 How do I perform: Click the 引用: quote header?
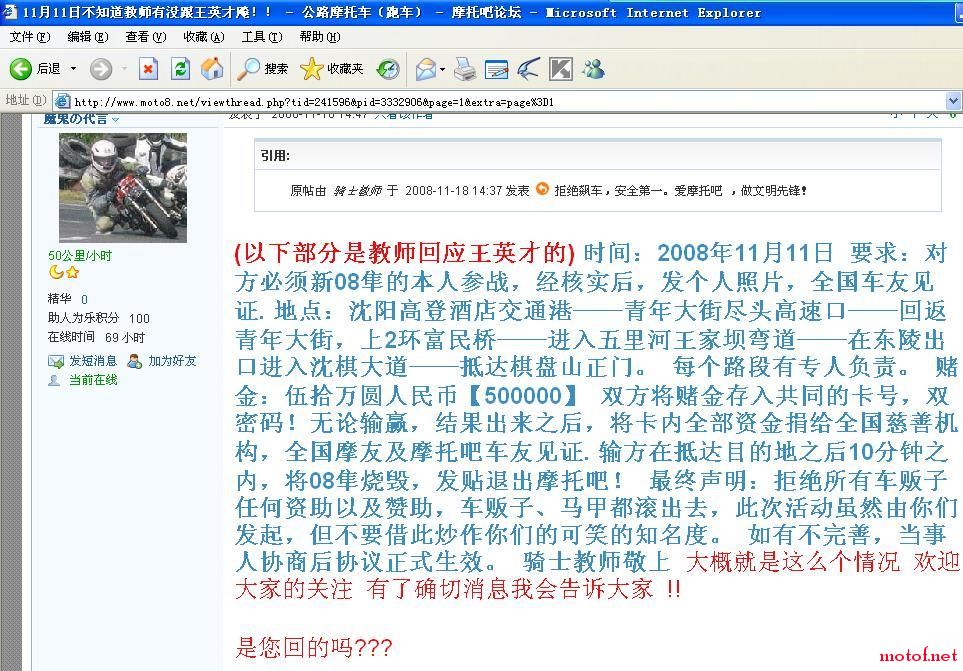click(275, 156)
